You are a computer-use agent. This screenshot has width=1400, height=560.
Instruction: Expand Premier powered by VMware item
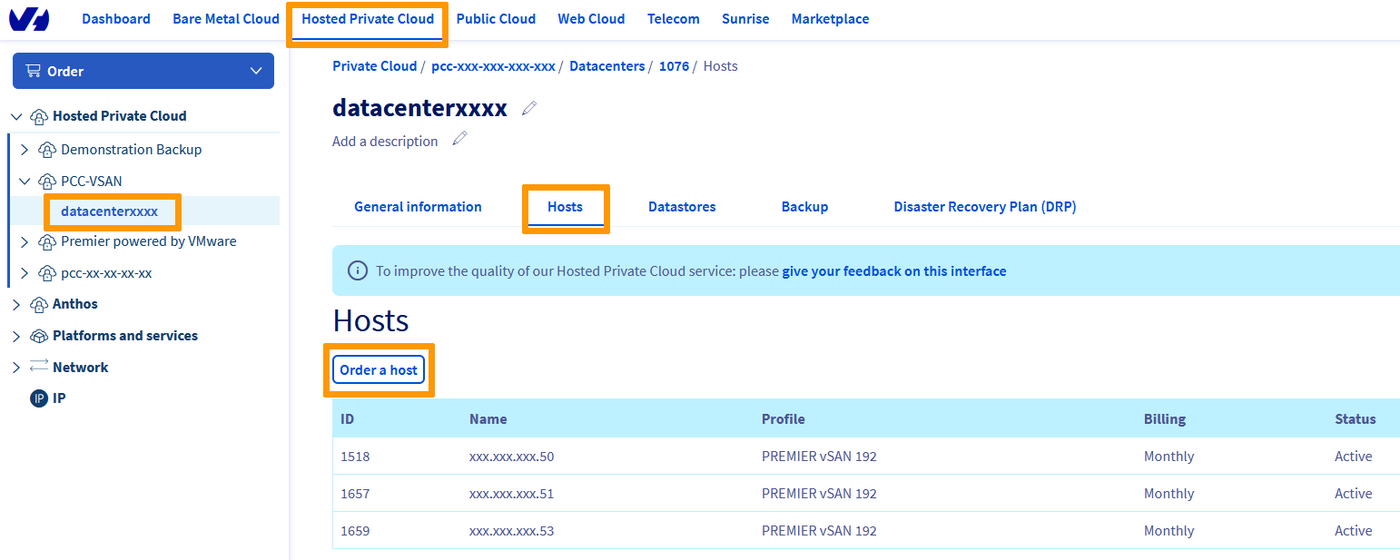pyautogui.click(x=25, y=242)
